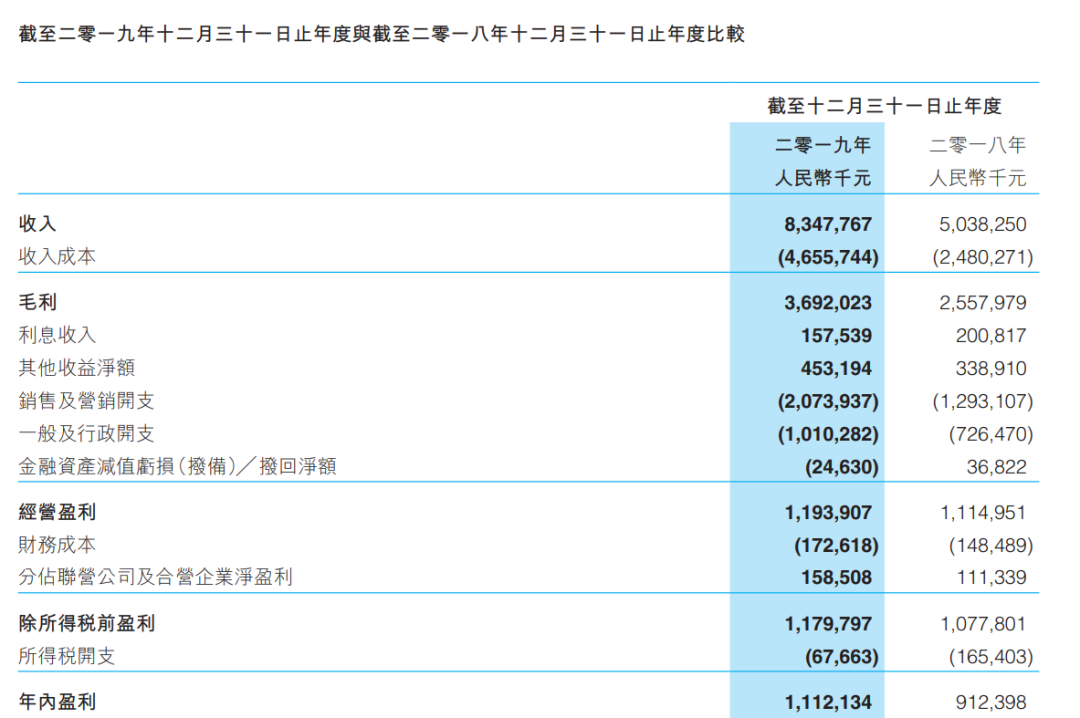Click the page title mentioning 二零一九年 and 二零一八年
Viewport: 1080px width, 718px height.
[x=382, y=34]
